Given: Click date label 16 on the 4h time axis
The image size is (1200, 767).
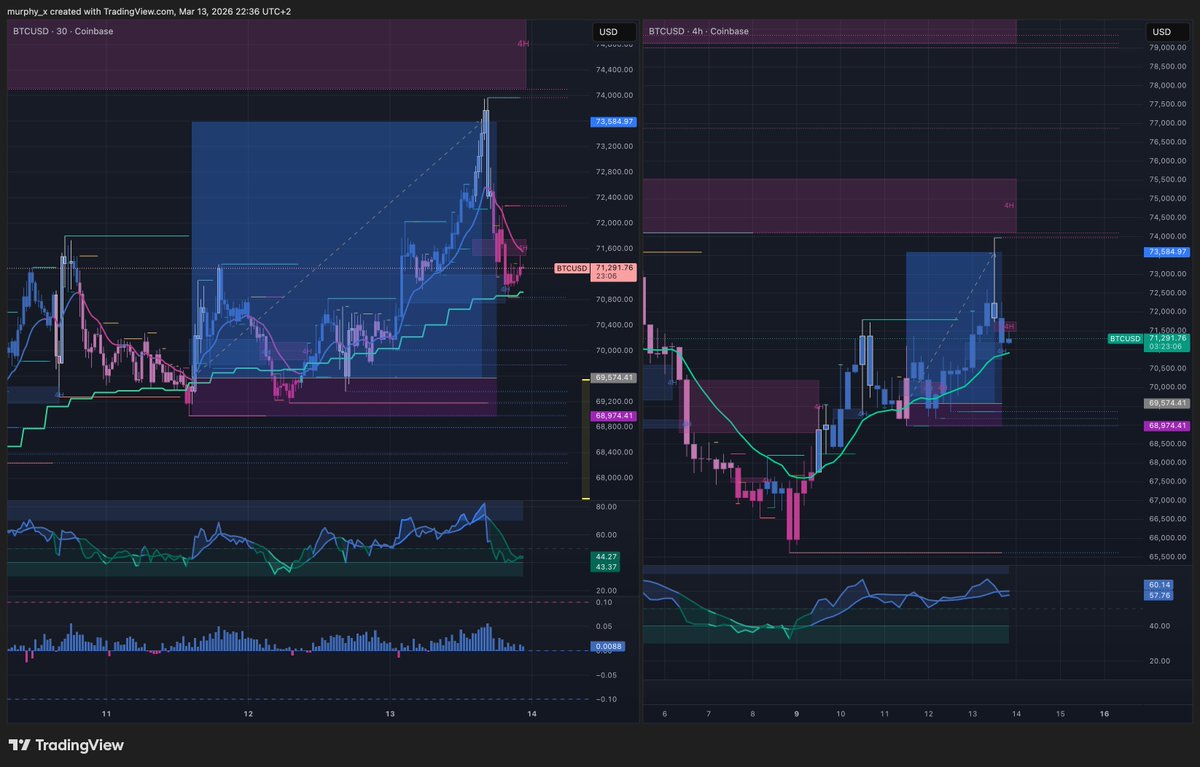Looking at the screenshot, I should tap(1104, 714).
